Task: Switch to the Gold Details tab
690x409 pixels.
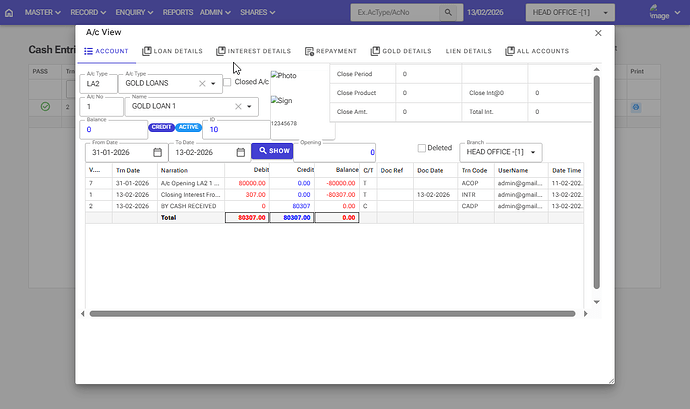Action: pos(400,51)
